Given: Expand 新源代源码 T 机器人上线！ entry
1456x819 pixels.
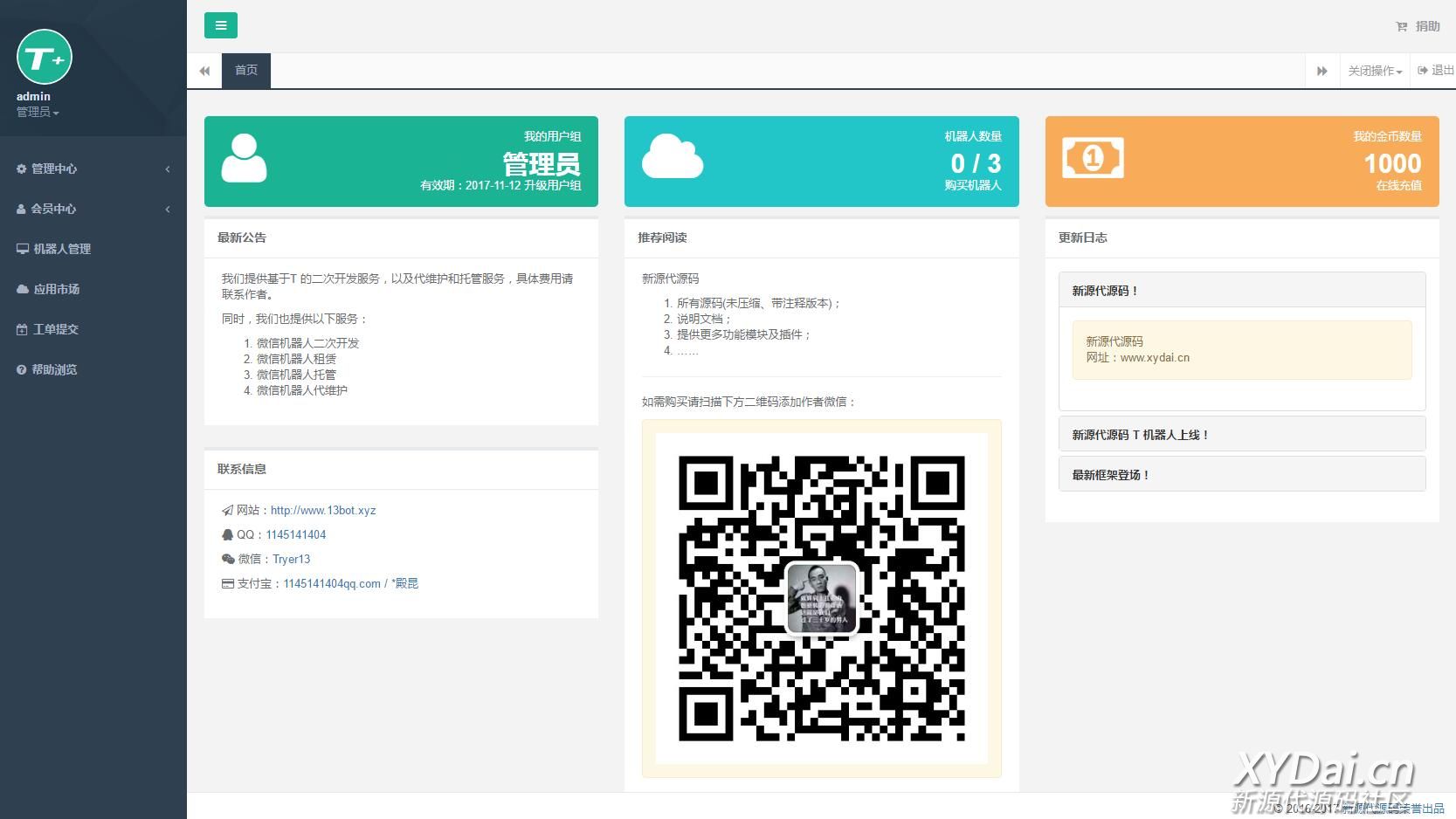Looking at the screenshot, I should point(1242,434).
